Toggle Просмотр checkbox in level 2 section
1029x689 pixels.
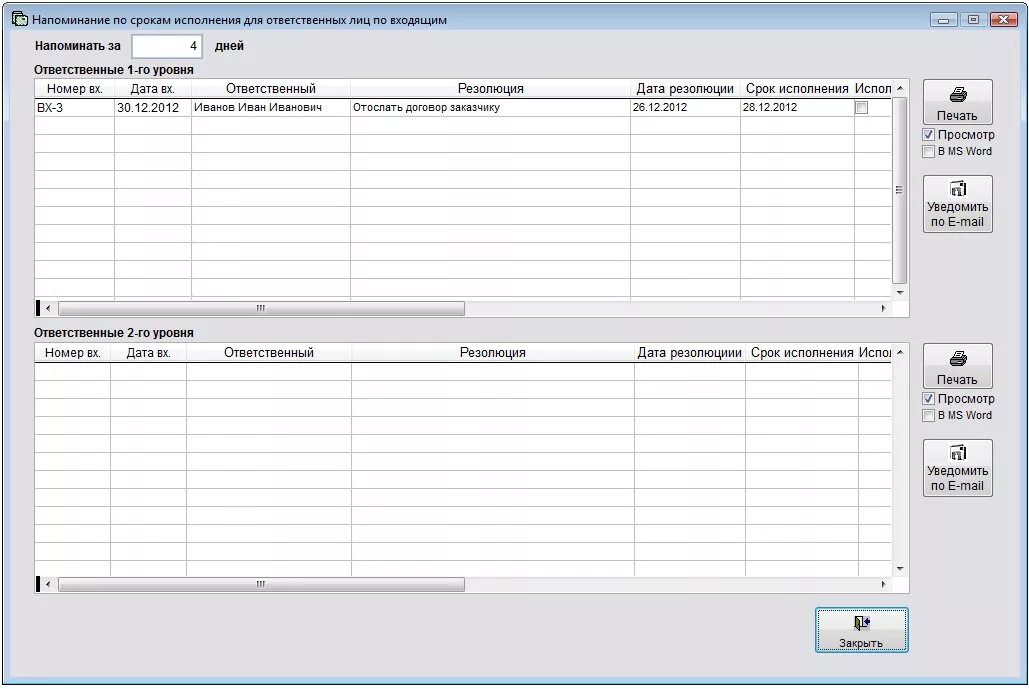point(928,398)
